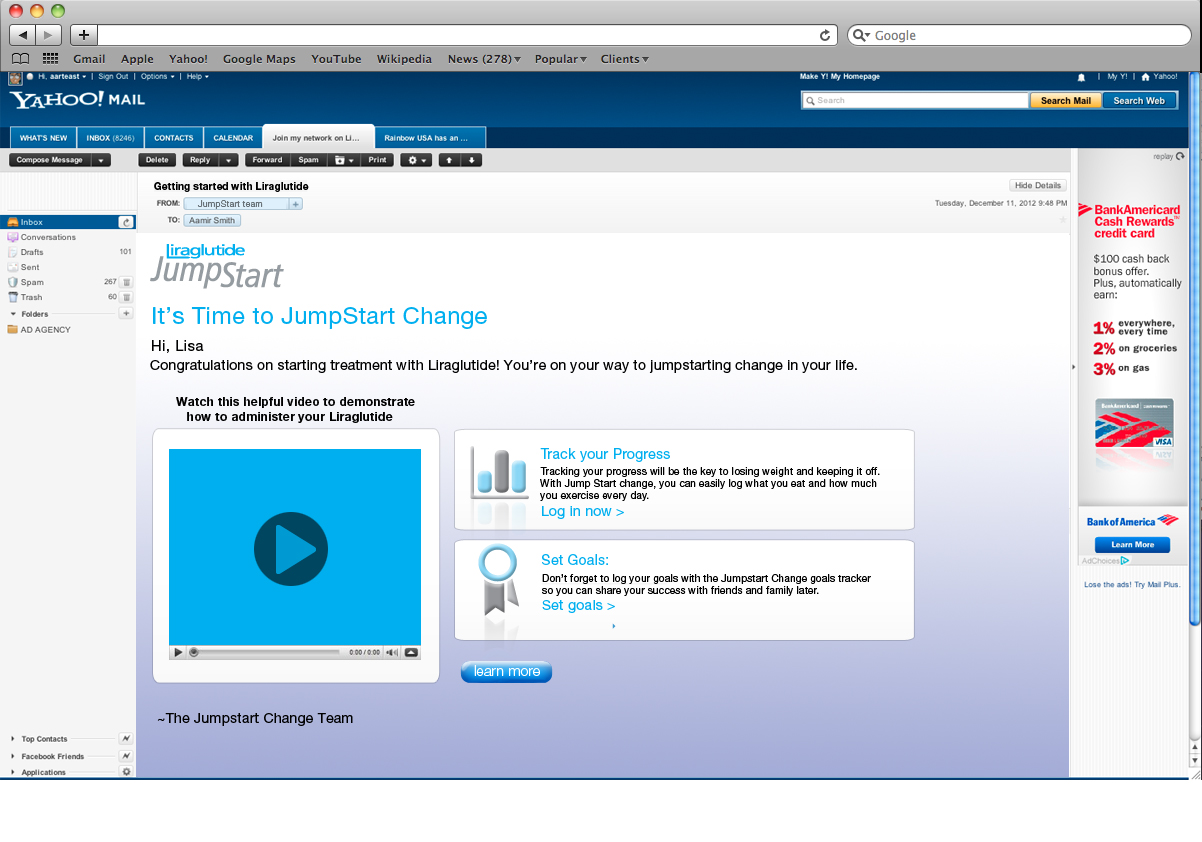This screenshot has height=842, width=1202.
Task: Go back with the browser back arrow
Action: tap(23, 35)
